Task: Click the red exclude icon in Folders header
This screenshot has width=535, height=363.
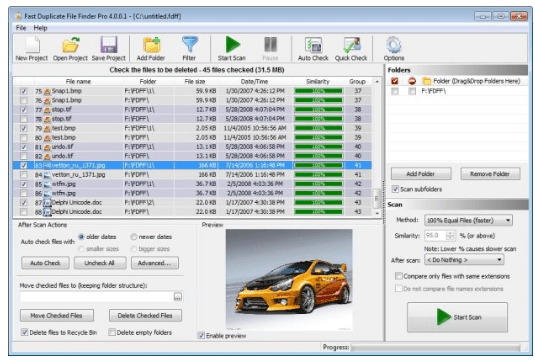Action: click(x=412, y=81)
